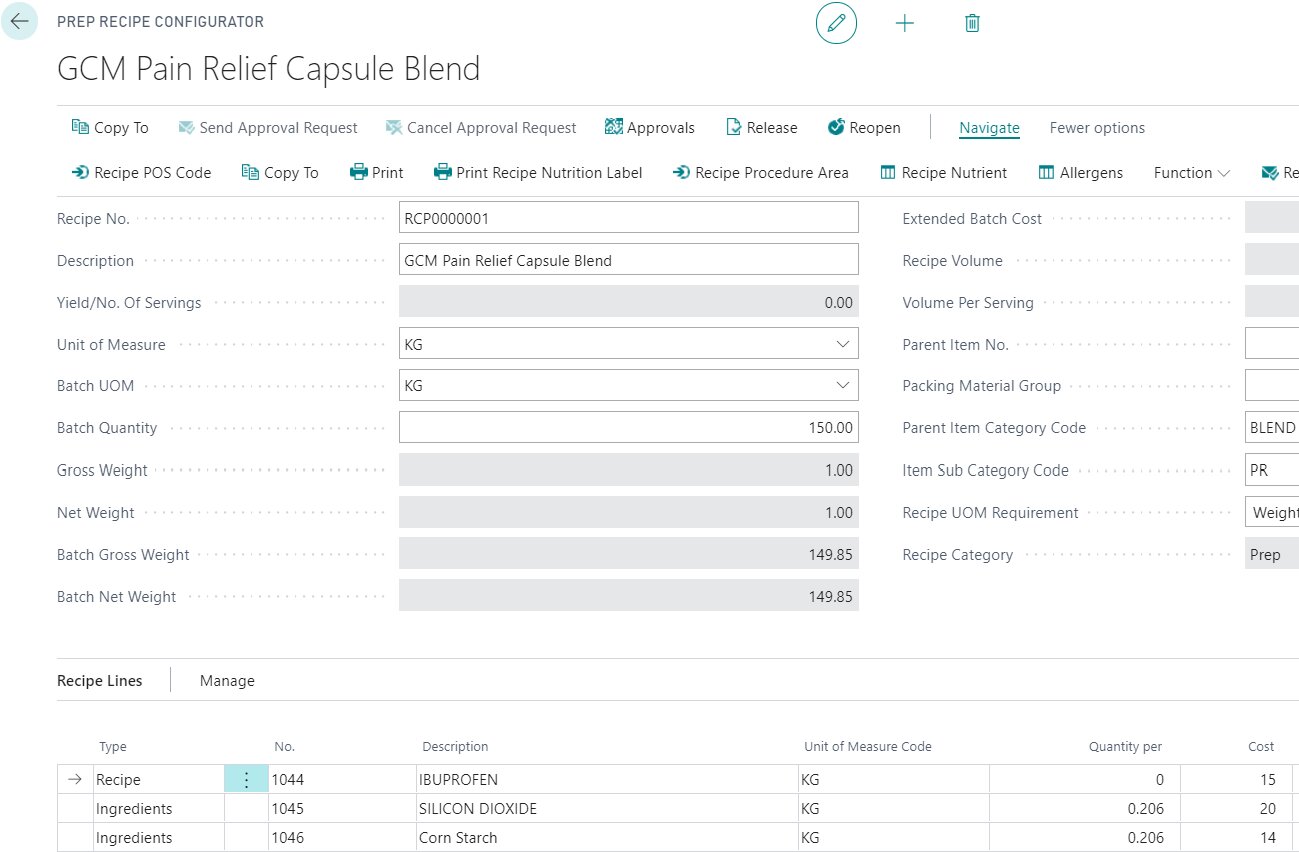Click the Release action
This screenshot has height=852, width=1299.
click(761, 128)
